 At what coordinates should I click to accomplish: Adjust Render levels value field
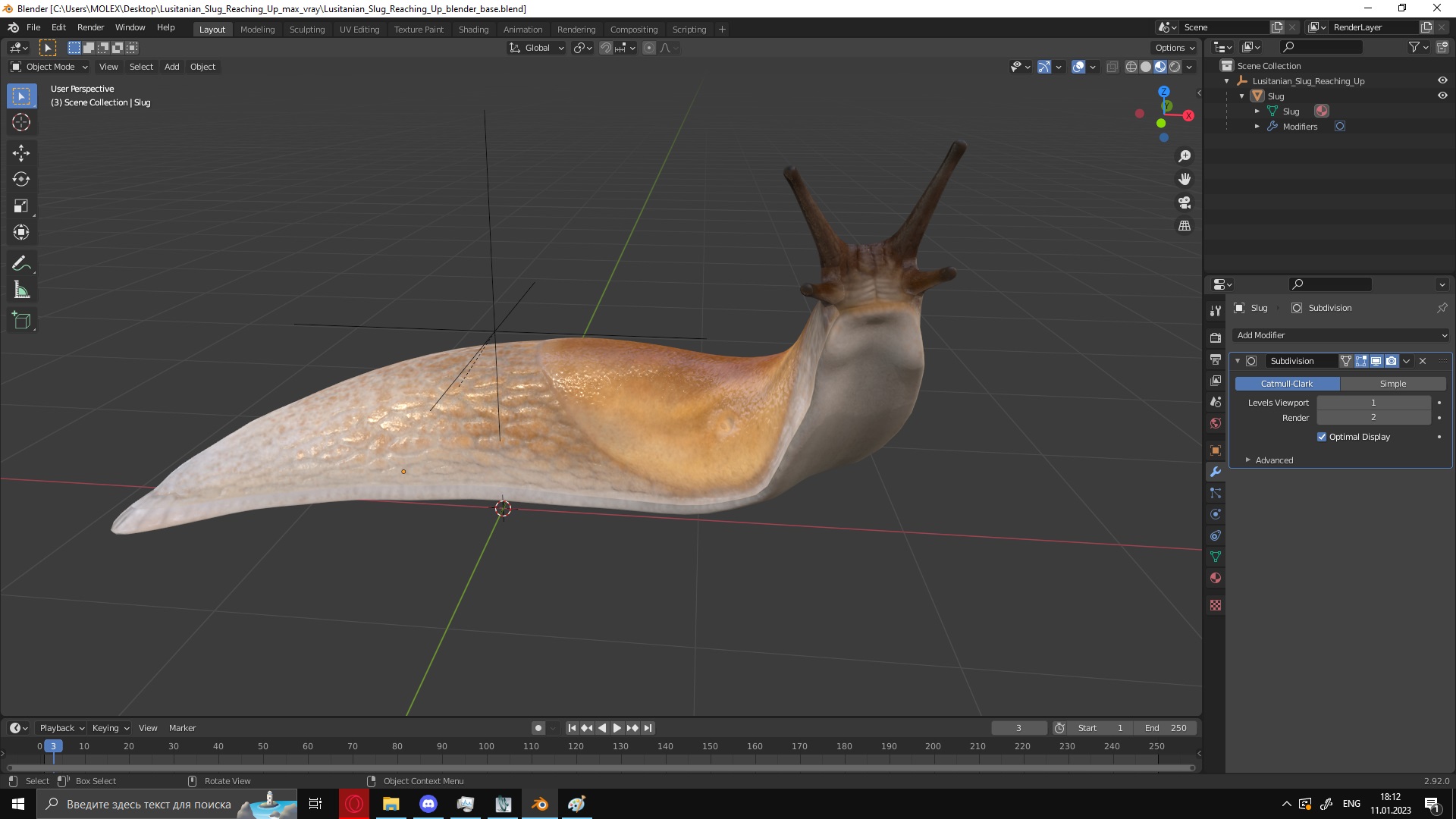[1373, 418]
